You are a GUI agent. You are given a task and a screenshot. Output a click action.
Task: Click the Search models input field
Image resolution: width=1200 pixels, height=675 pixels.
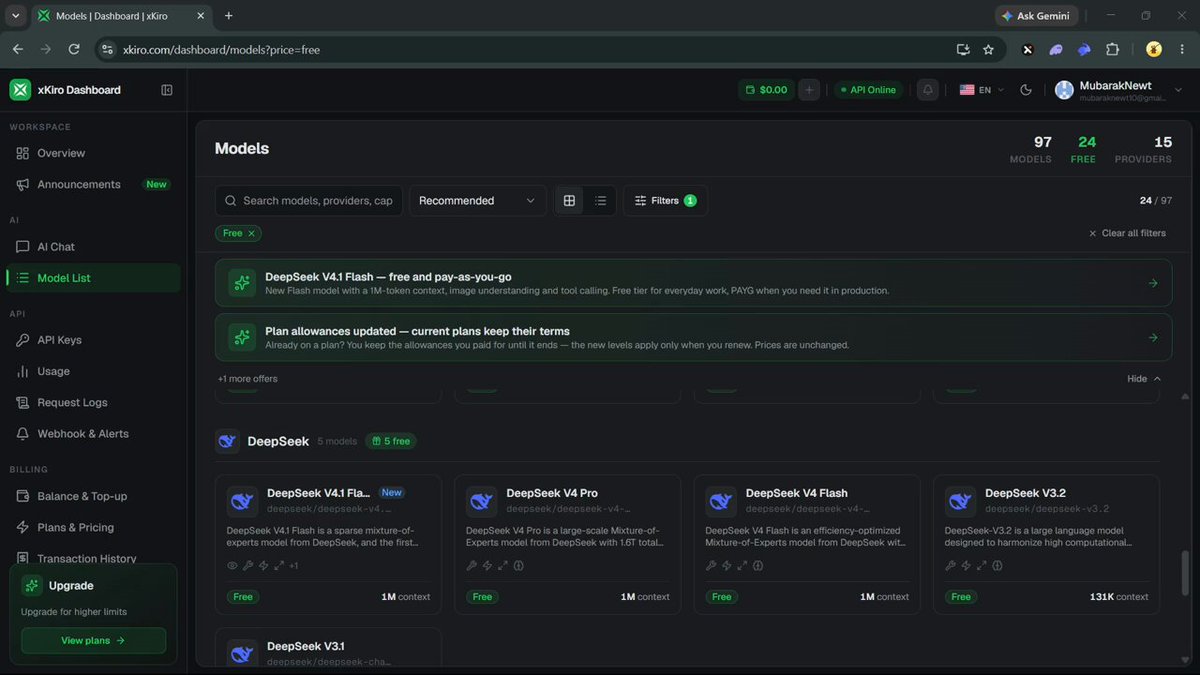pyautogui.click(x=309, y=201)
